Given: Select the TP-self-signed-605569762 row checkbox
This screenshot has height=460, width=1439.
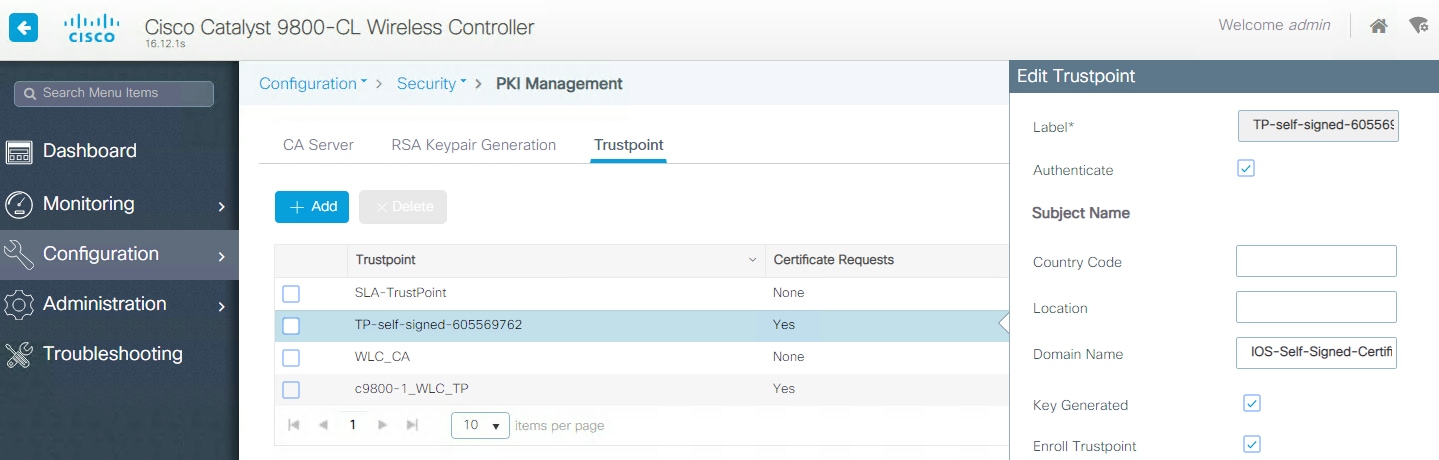Looking at the screenshot, I should point(291,326).
